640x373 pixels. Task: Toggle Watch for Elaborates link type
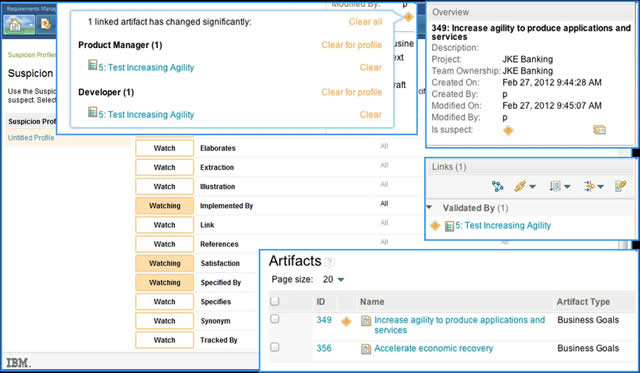[x=164, y=148]
